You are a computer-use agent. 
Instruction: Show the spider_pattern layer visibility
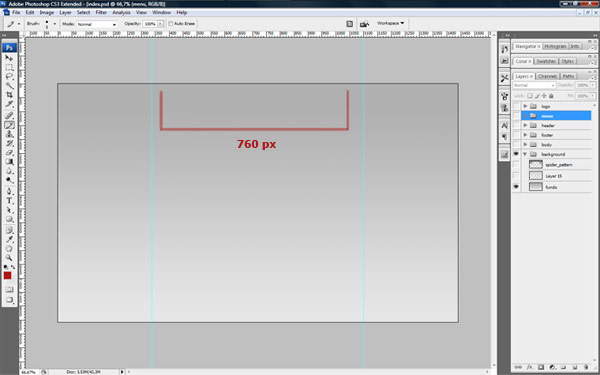click(516, 165)
